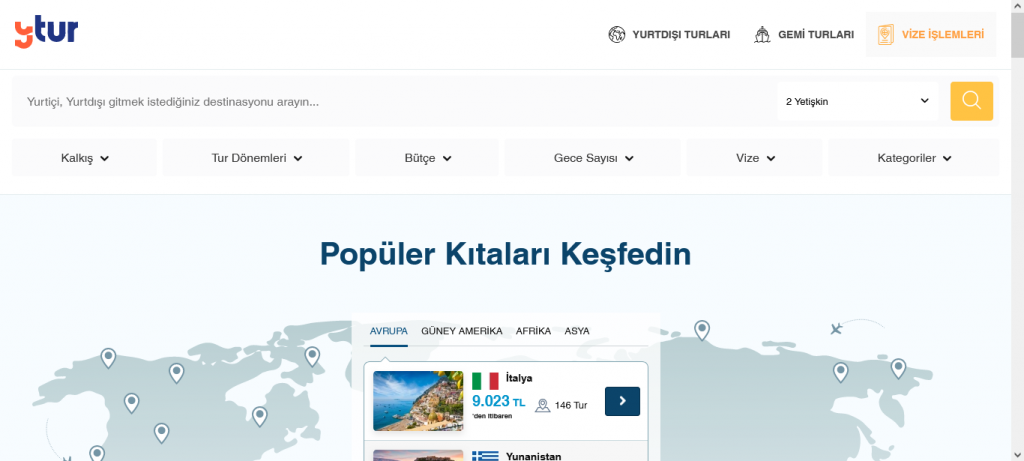Expand the Kalkış filter dropdown

click(x=84, y=158)
